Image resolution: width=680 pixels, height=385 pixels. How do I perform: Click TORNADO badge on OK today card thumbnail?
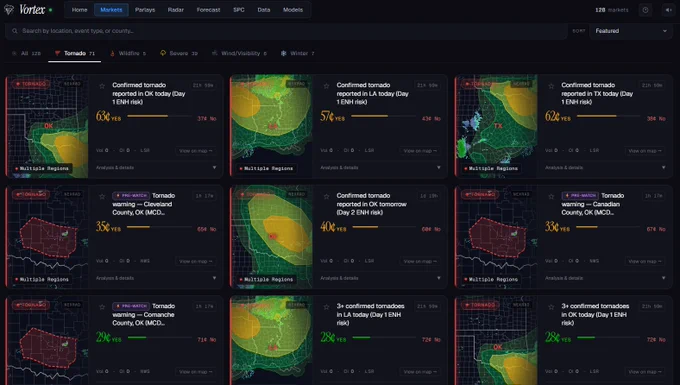(x=31, y=84)
